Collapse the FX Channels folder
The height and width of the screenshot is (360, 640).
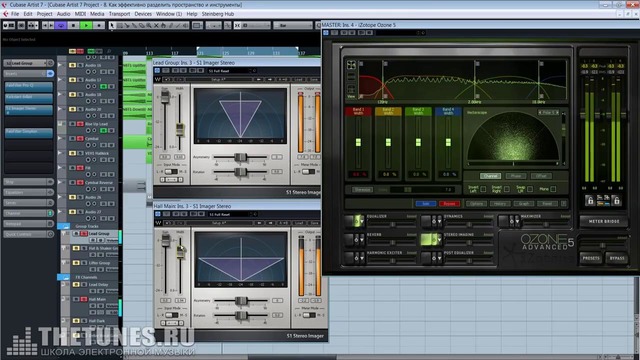click(64, 277)
